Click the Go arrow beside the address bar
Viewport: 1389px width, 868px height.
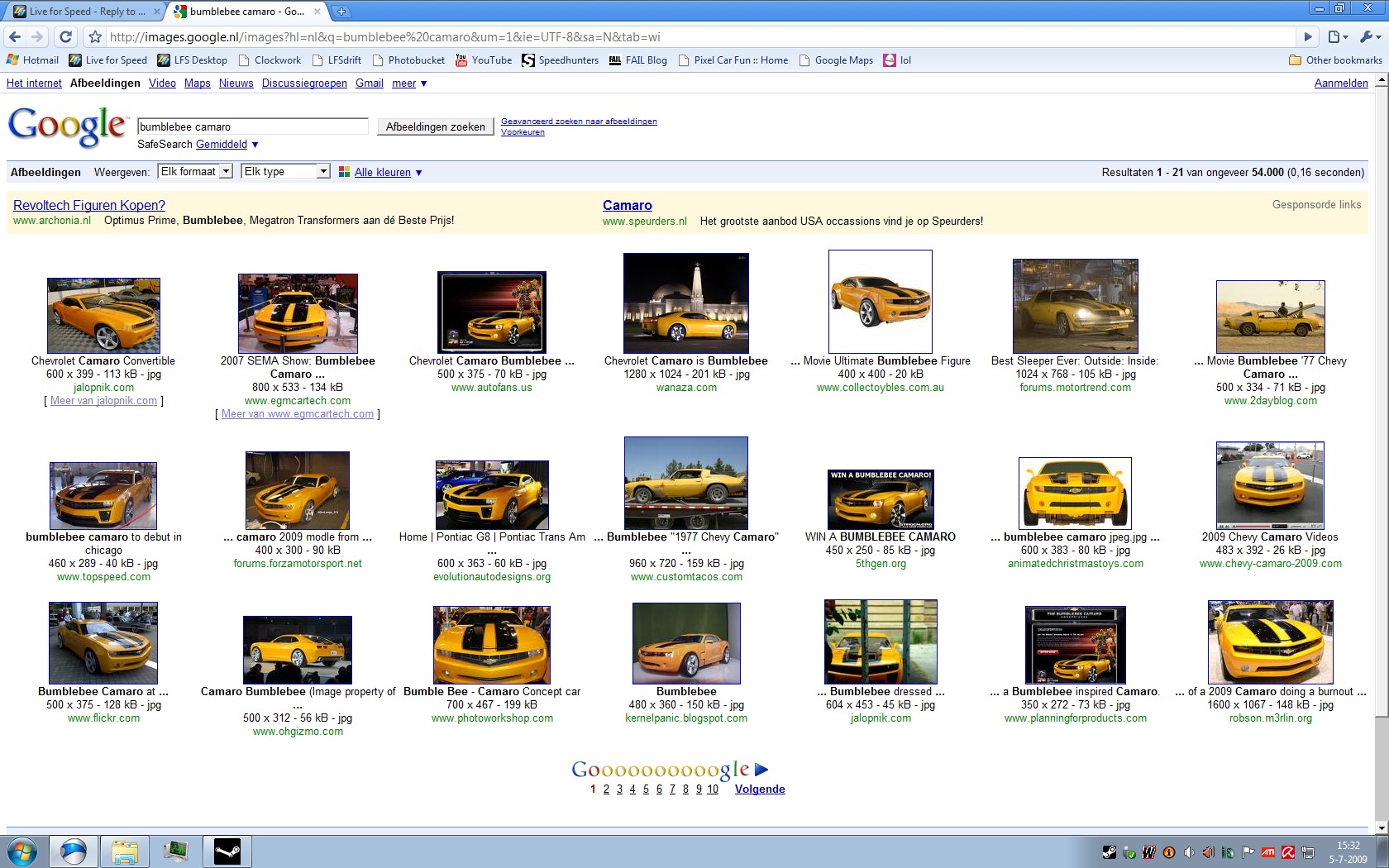pos(1308,36)
